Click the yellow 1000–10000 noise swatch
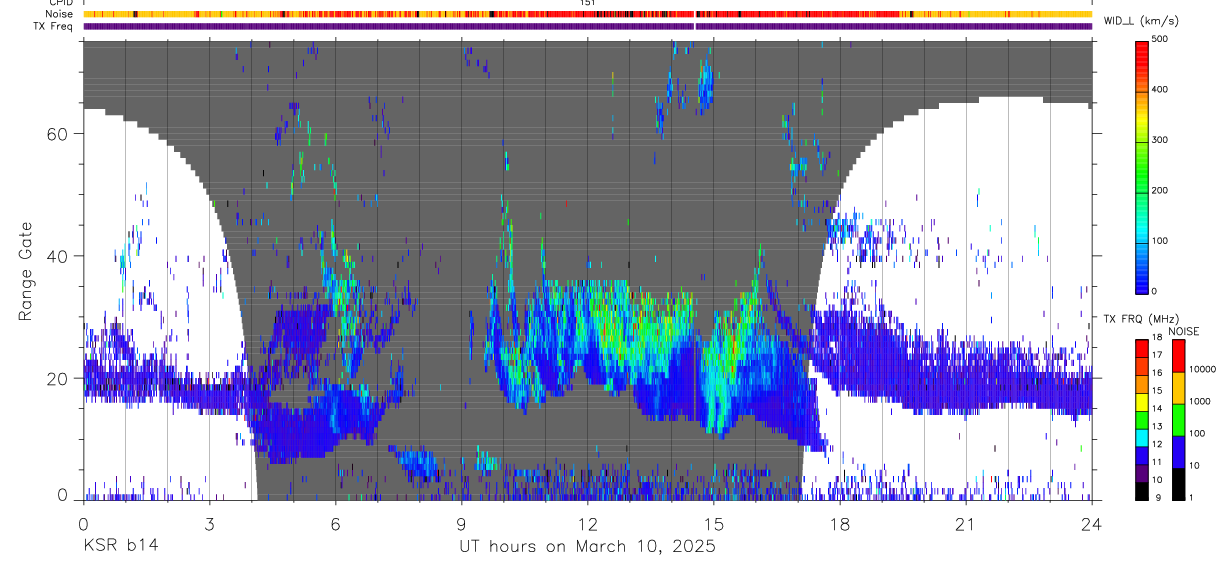 coord(1177,387)
